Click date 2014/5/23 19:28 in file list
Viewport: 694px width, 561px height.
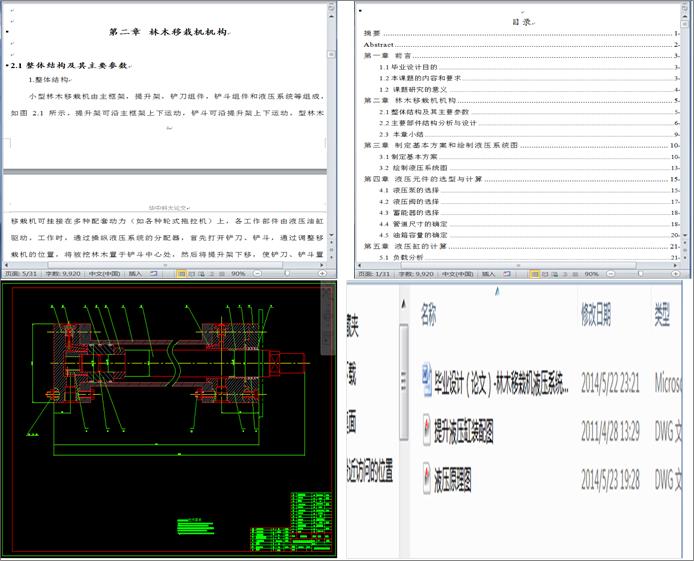(610, 480)
